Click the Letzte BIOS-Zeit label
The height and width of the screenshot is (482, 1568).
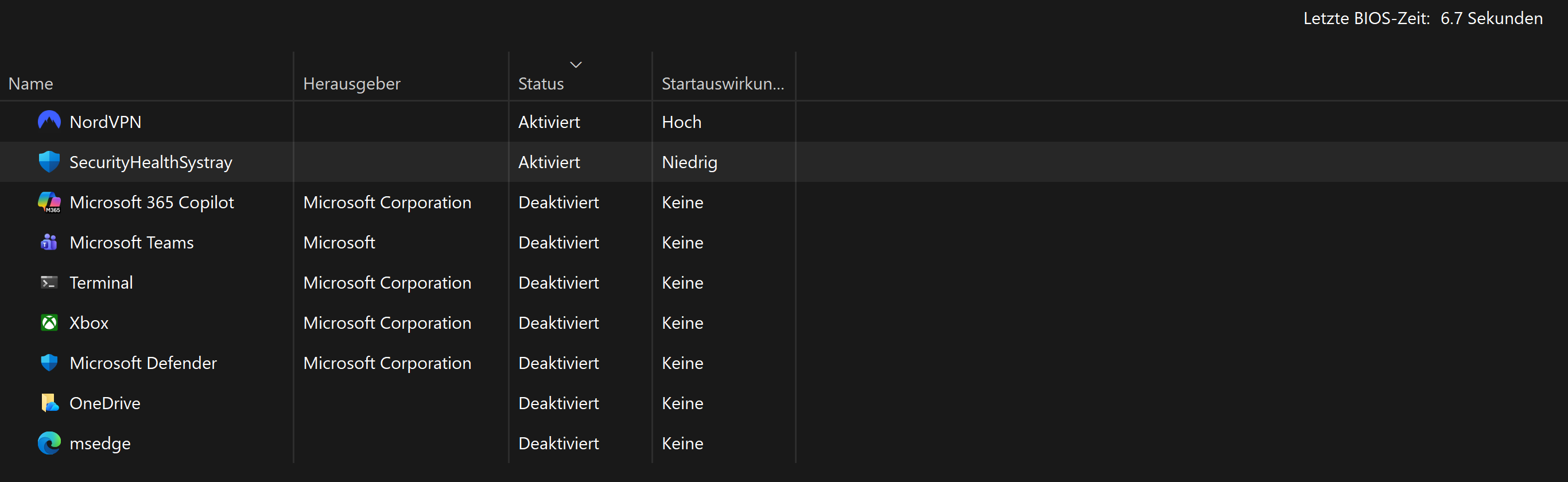point(1367,18)
